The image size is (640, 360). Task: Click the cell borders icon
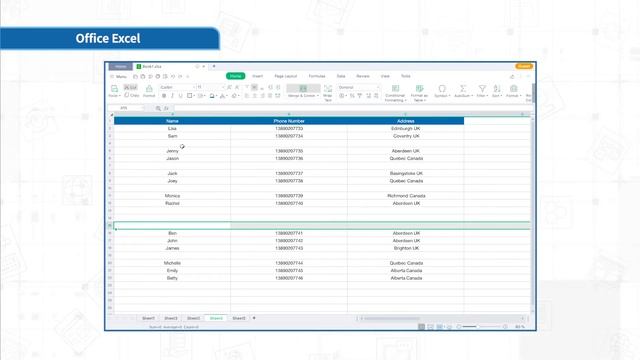[190, 96]
